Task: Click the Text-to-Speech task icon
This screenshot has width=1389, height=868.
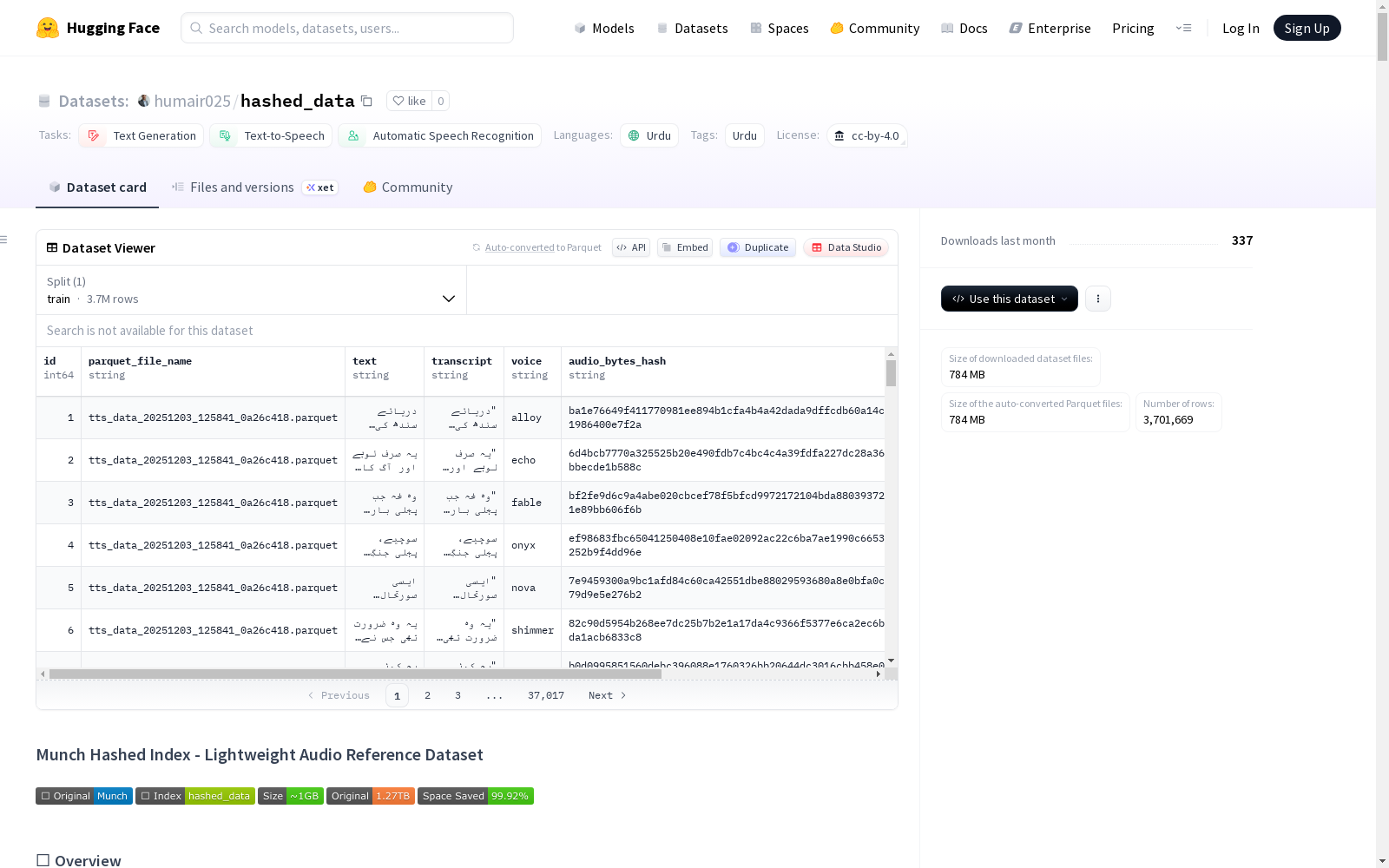Action: 225,135
